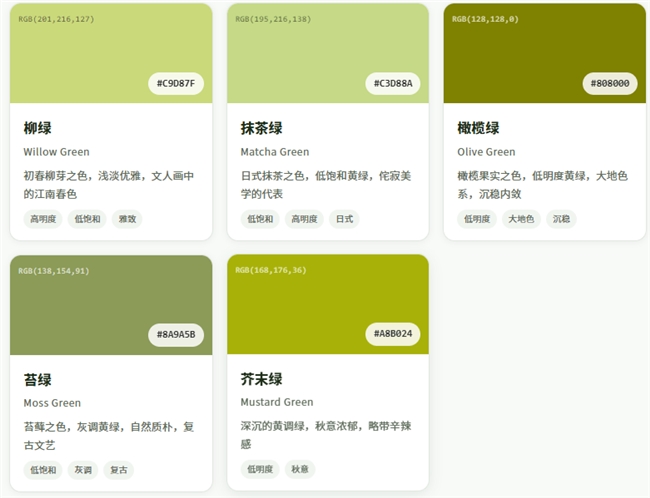This screenshot has height=498, width=650.
Task: Click the 橄榄绿 card title
Action: pos(478,128)
